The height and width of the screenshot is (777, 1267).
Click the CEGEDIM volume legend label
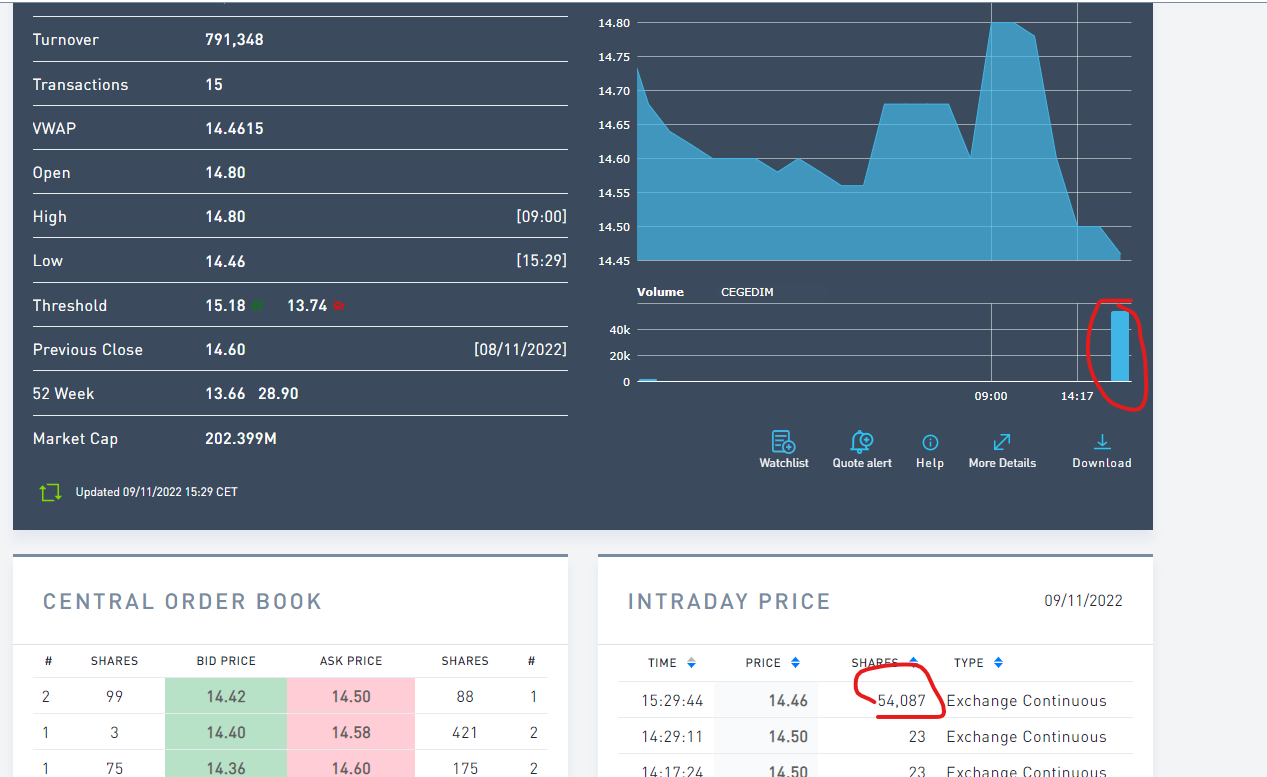(747, 292)
